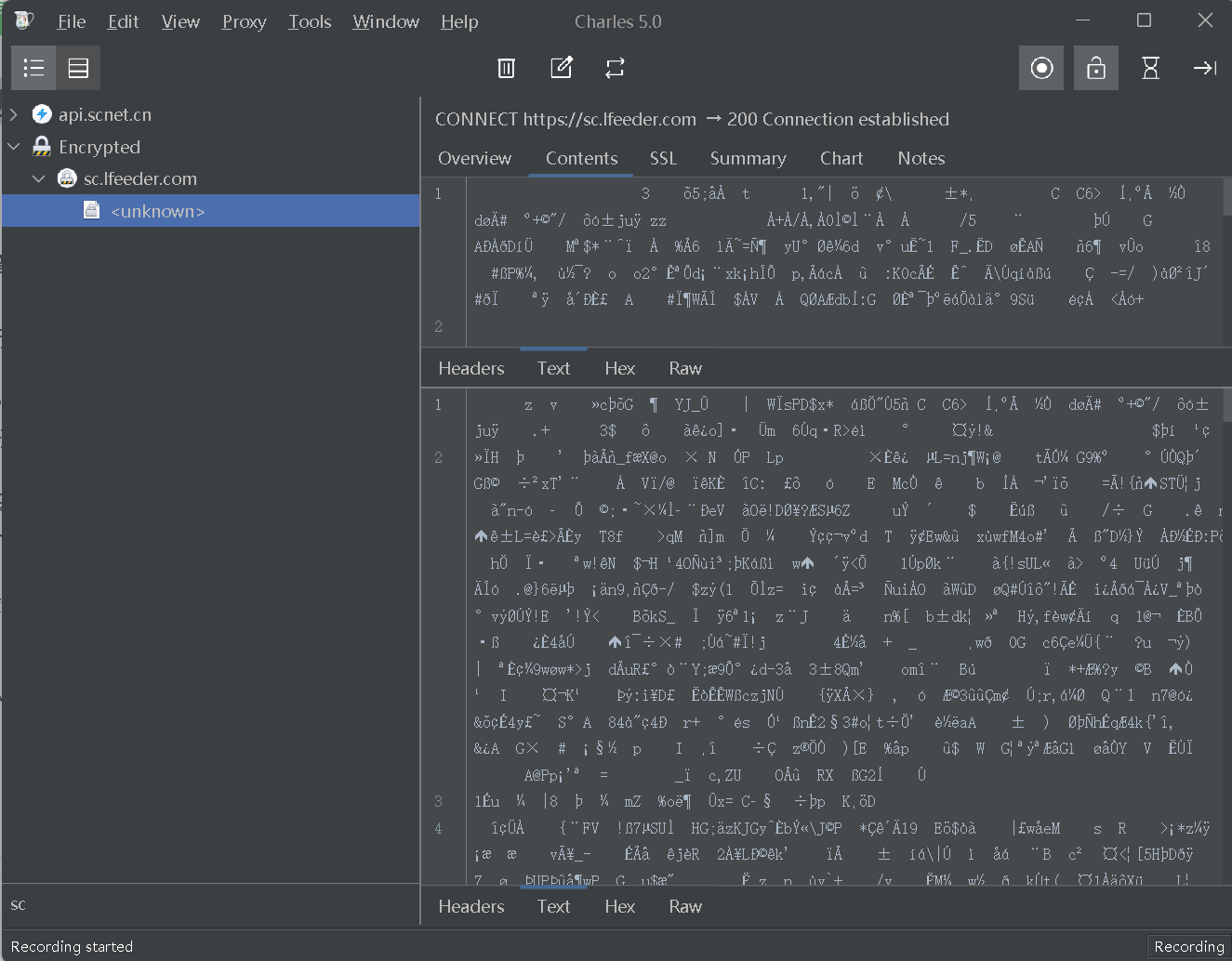Toggle SSL proxying padlock icon
The width and height of the screenshot is (1232, 961).
click(1096, 68)
